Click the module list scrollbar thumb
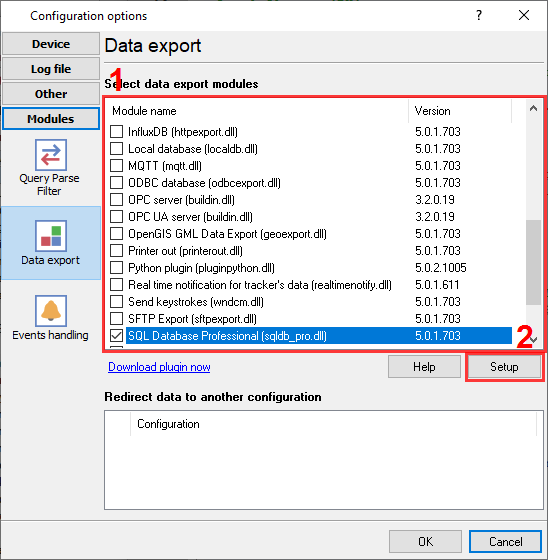Image resolution: width=548 pixels, height=560 pixels. point(533,262)
